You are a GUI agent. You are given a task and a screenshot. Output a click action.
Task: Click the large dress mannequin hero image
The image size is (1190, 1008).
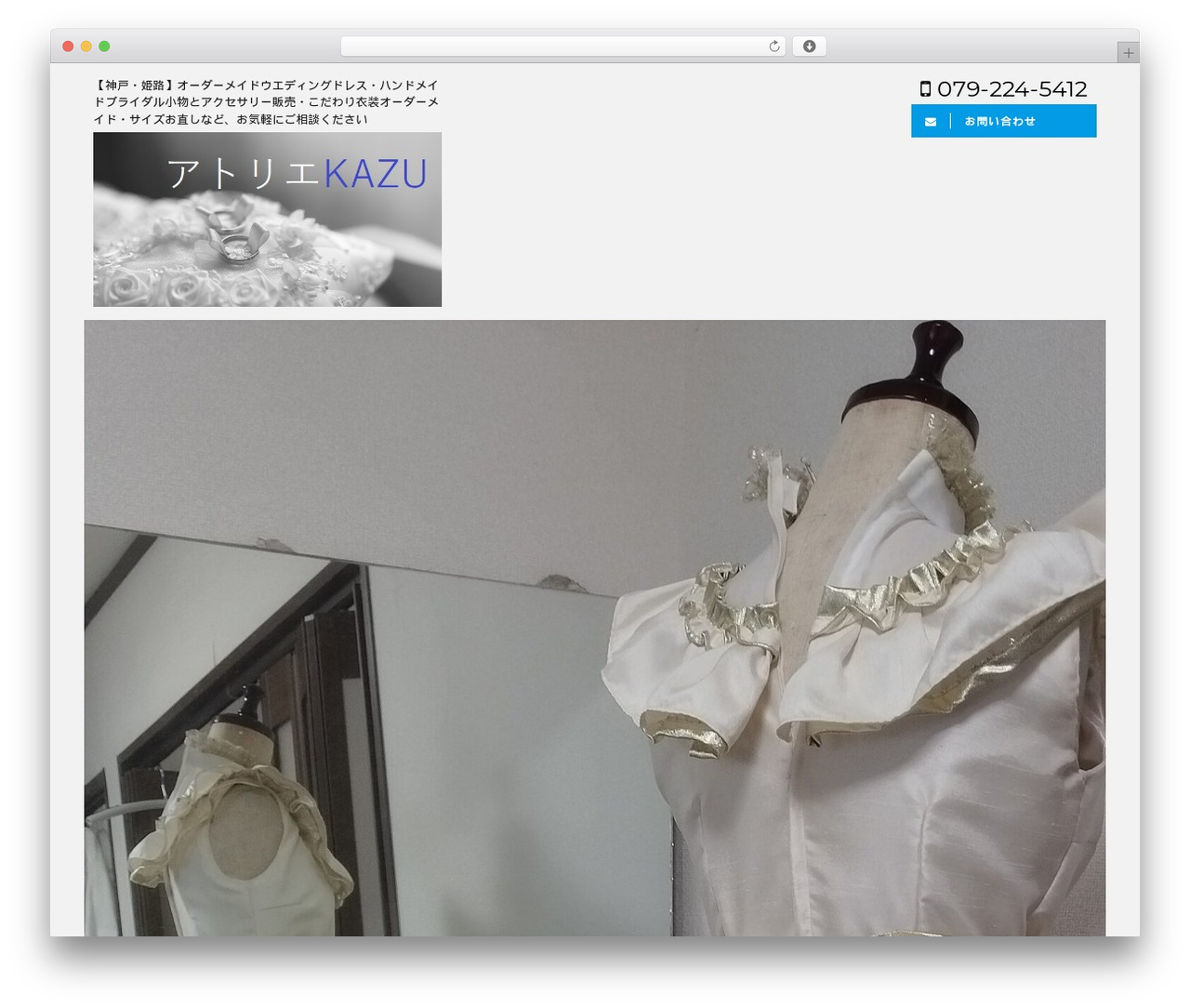595,628
